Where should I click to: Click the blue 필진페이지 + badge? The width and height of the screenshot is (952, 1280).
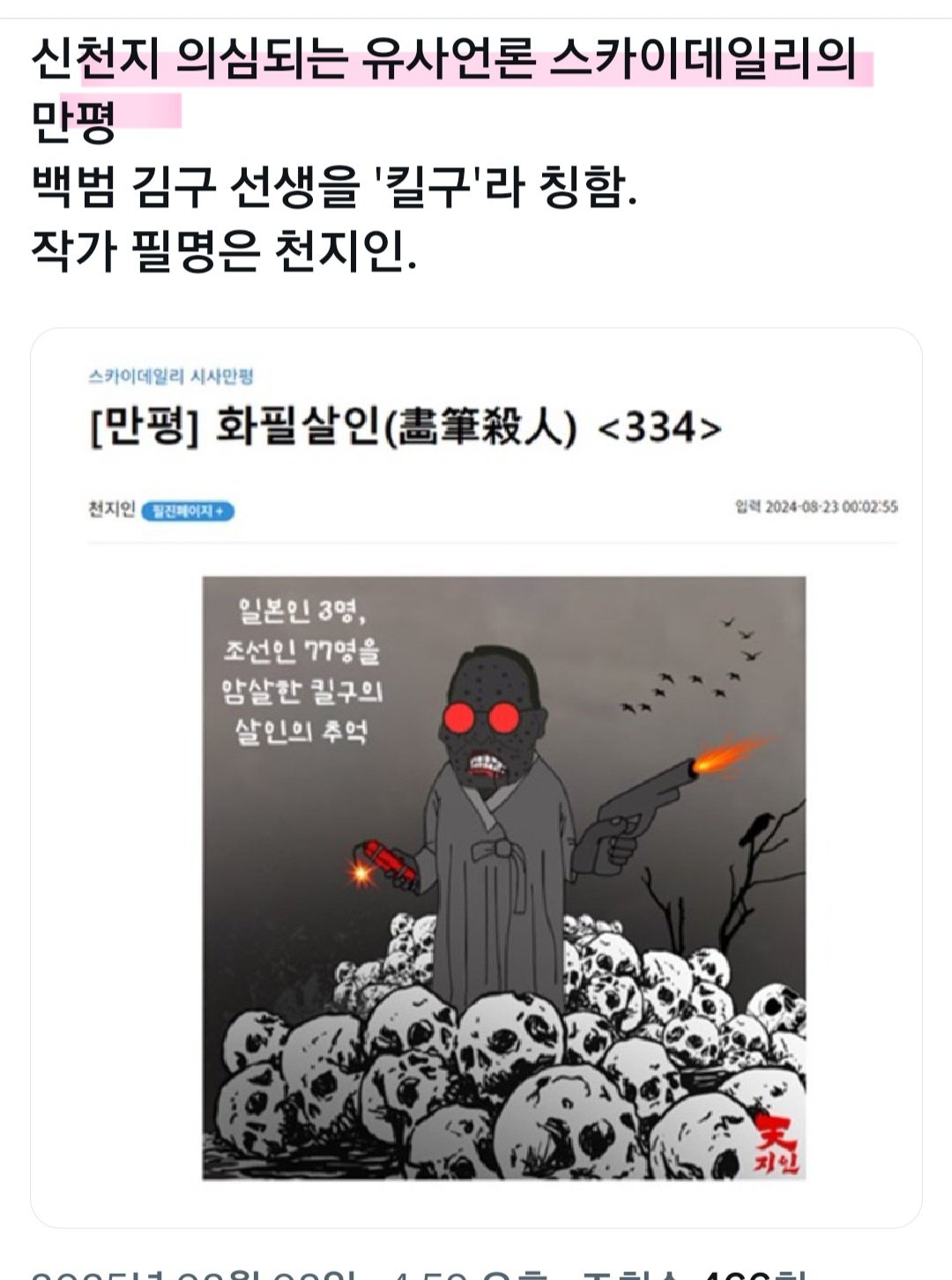pos(188,511)
